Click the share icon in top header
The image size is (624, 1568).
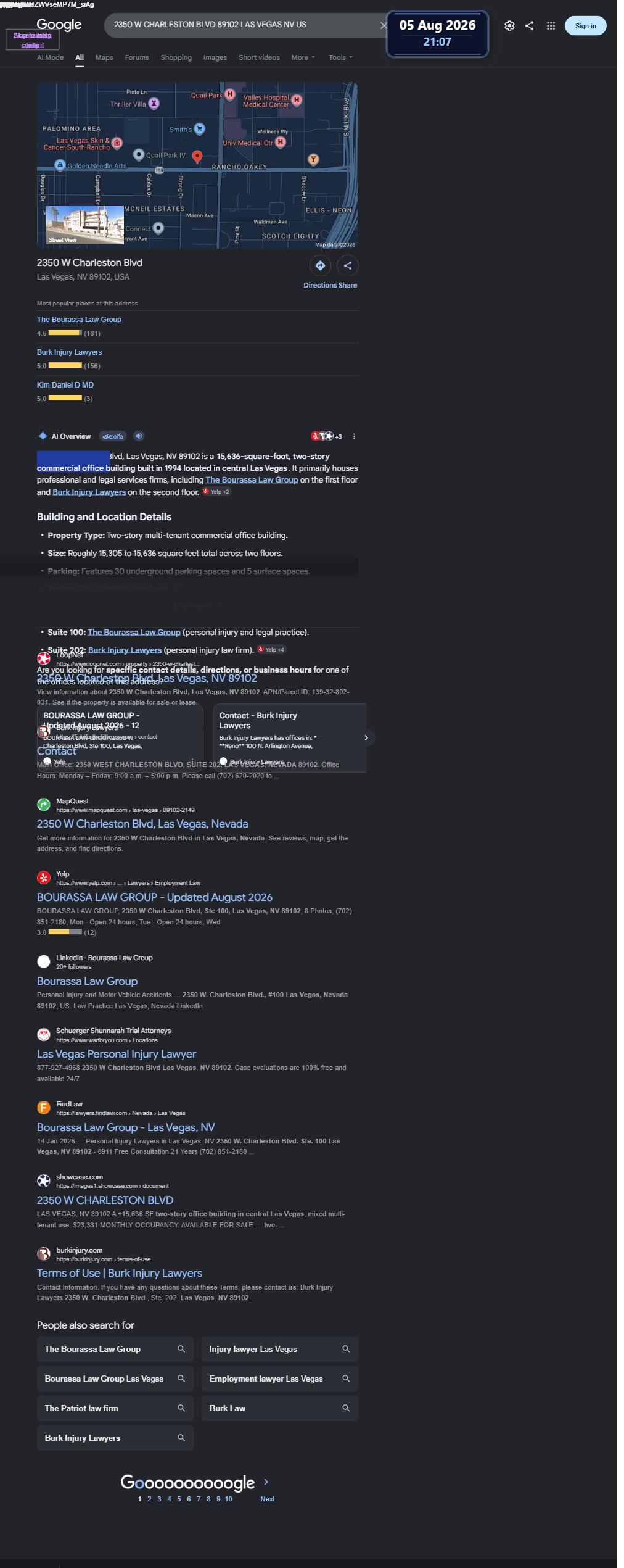pos(530,26)
